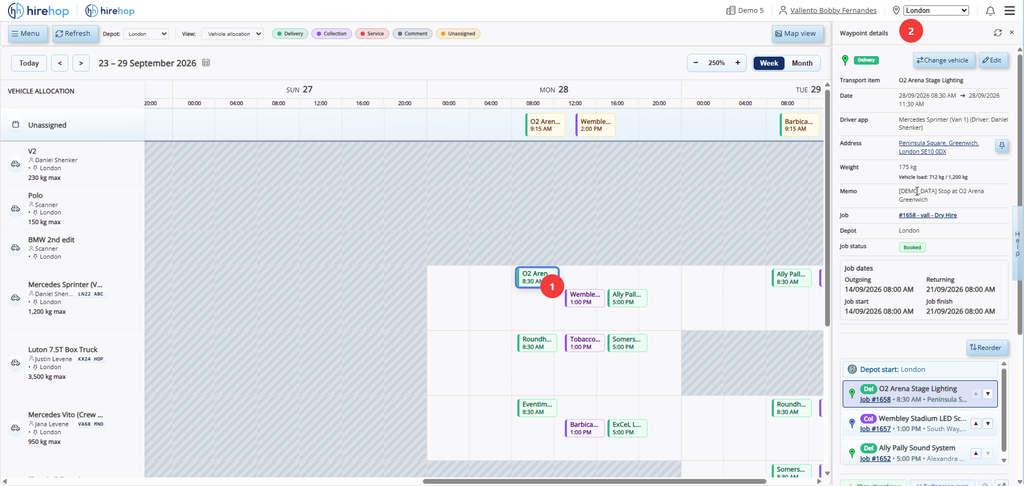
Task: Select Tobacco... 1:00 PM event
Action: click(584, 343)
